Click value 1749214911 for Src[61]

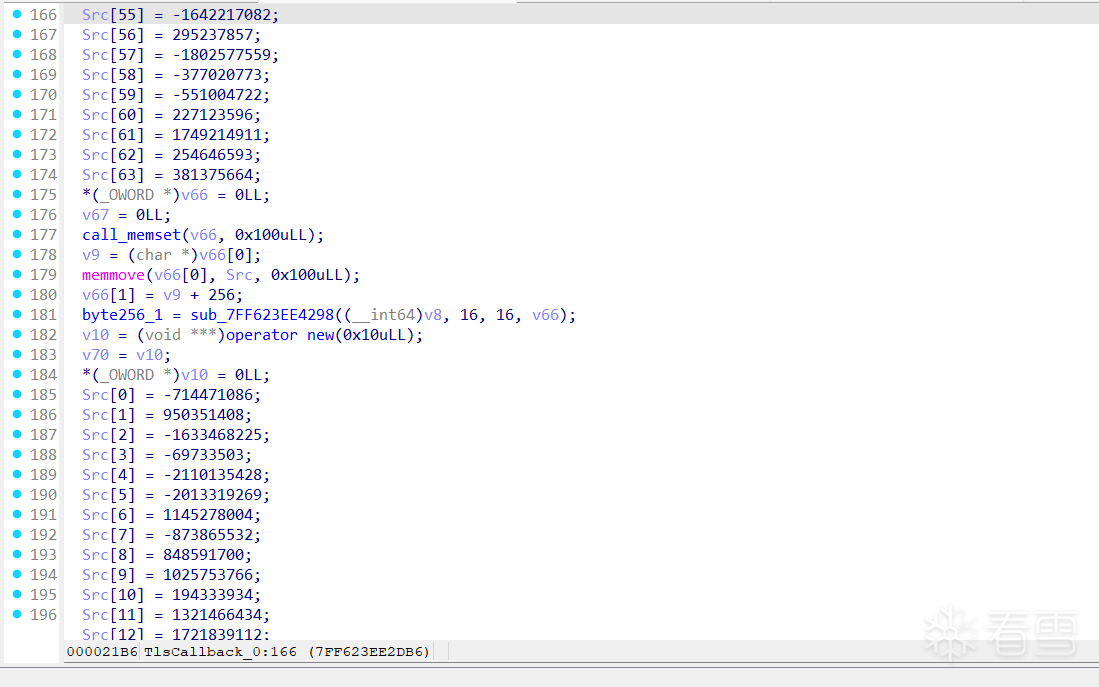(217, 135)
